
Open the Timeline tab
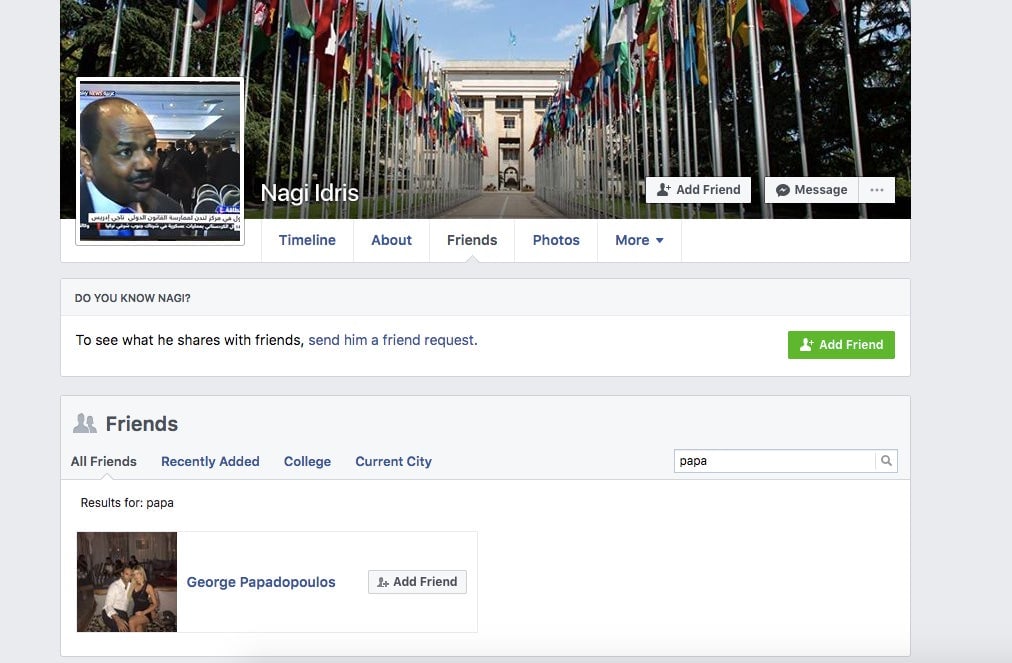coord(307,240)
